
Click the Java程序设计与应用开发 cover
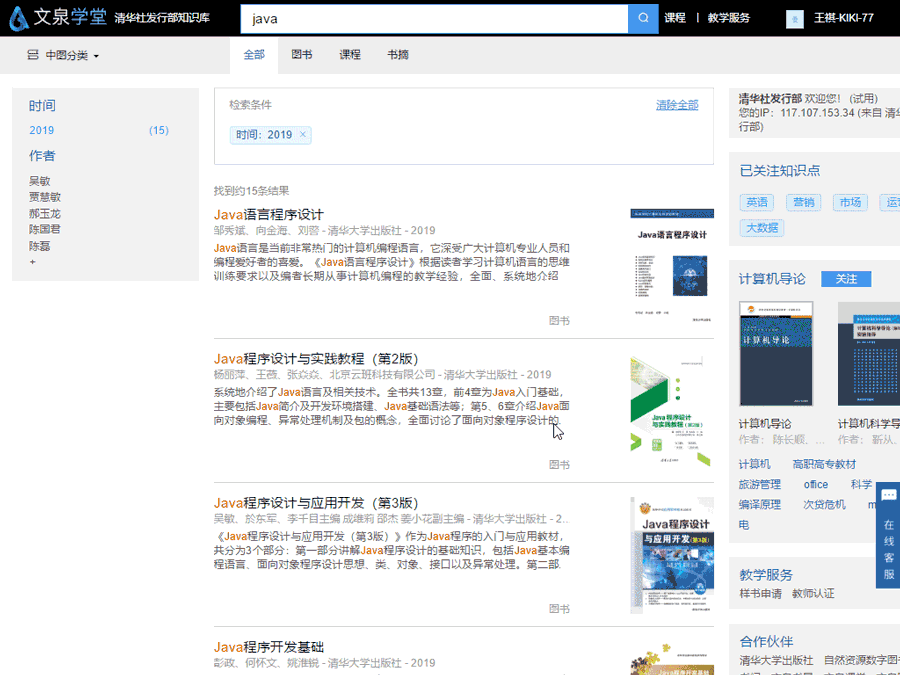point(672,555)
